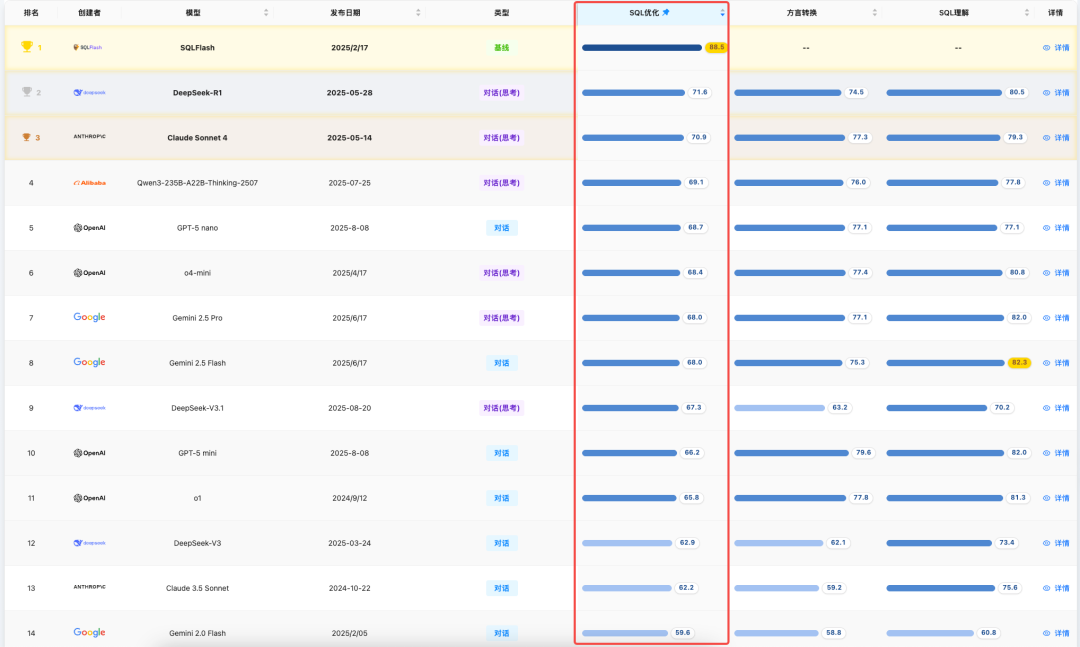This screenshot has height=647, width=1080.
Task: Click the 对话(思考) tag for DeepSeek-R1
Action: [501, 92]
